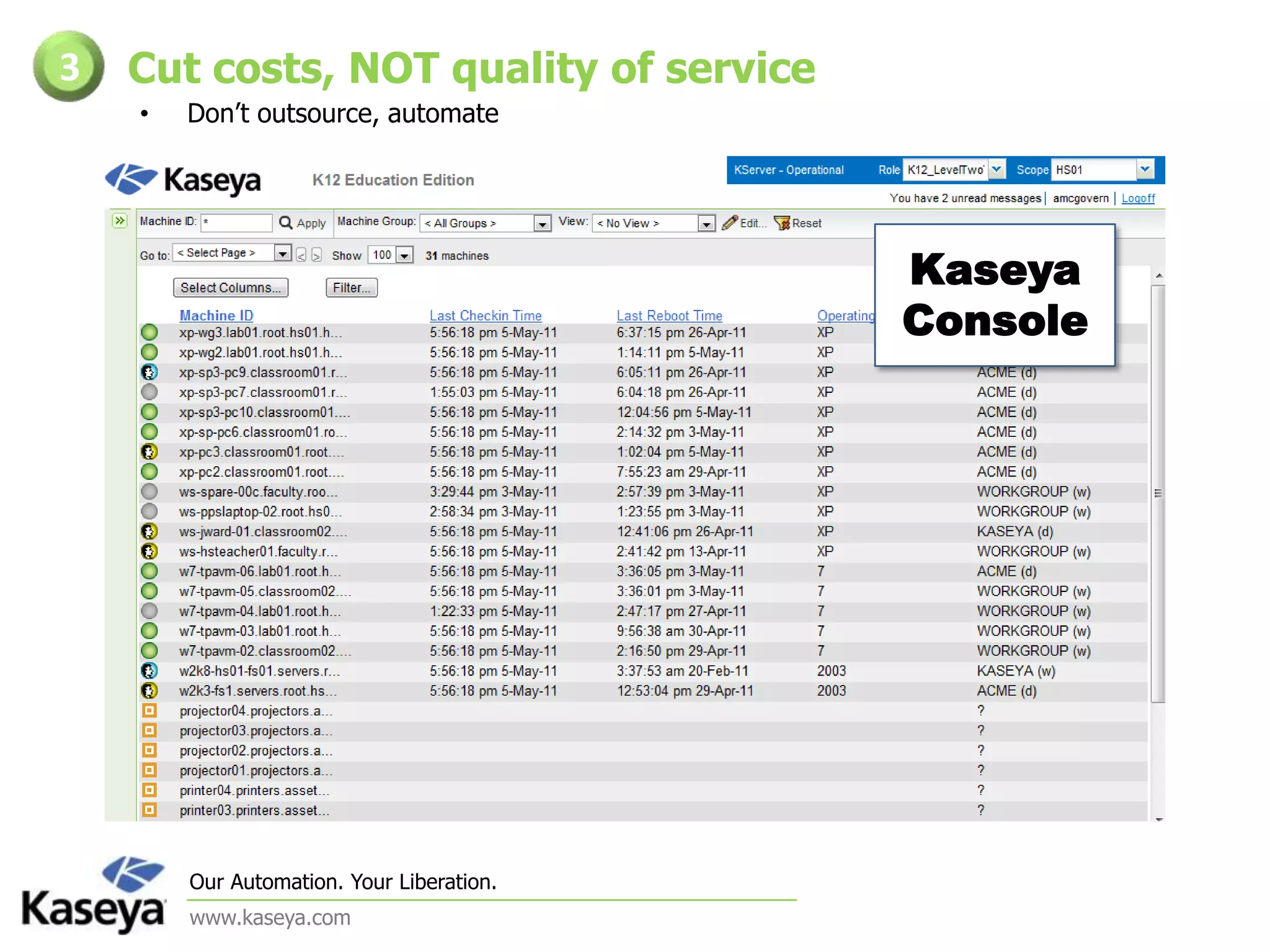The height and width of the screenshot is (952, 1270).
Task: Select row xp-sp-pc6.classroom01.ro...
Action: point(642,432)
